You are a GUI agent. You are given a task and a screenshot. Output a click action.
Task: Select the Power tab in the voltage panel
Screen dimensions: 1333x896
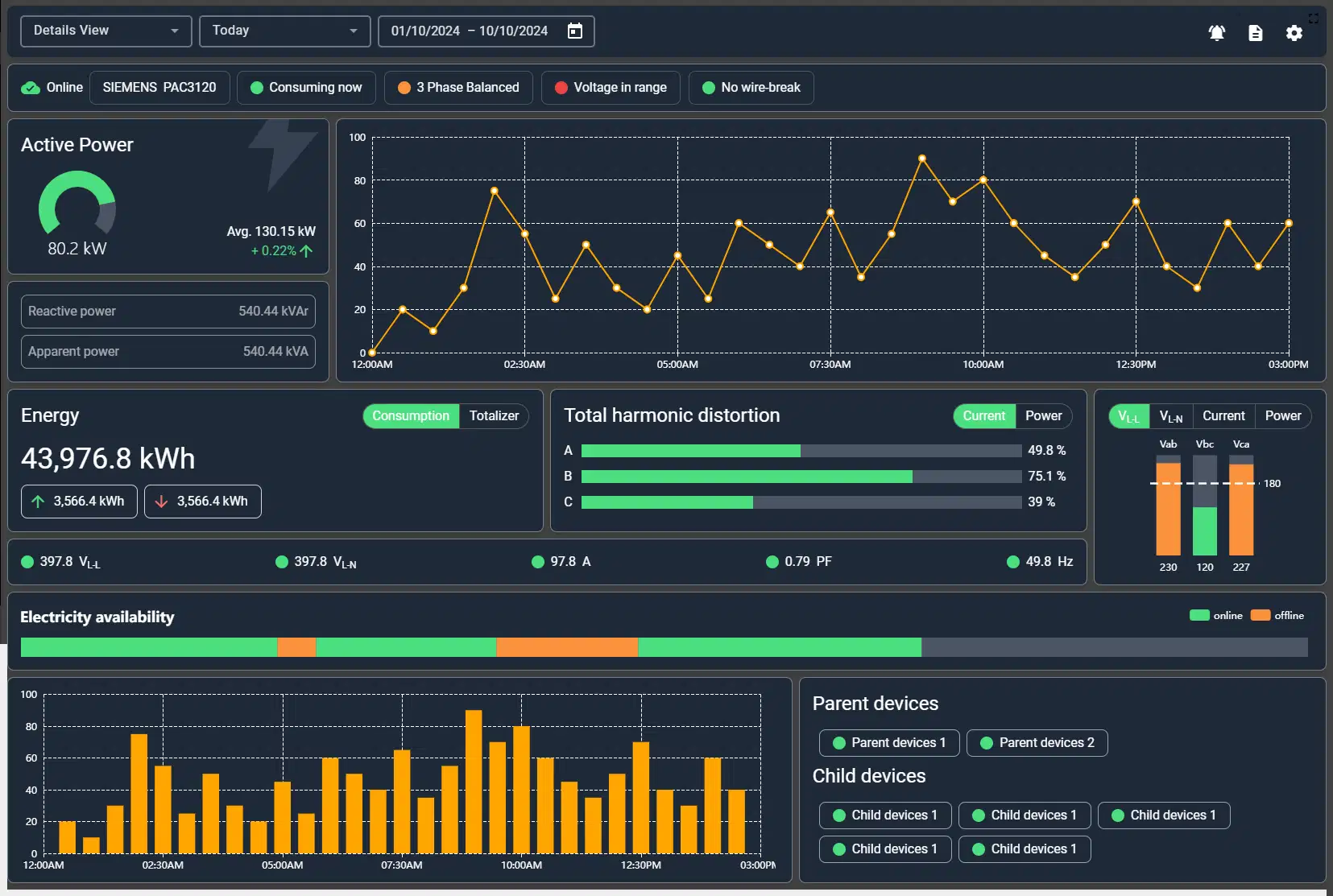tap(1282, 416)
